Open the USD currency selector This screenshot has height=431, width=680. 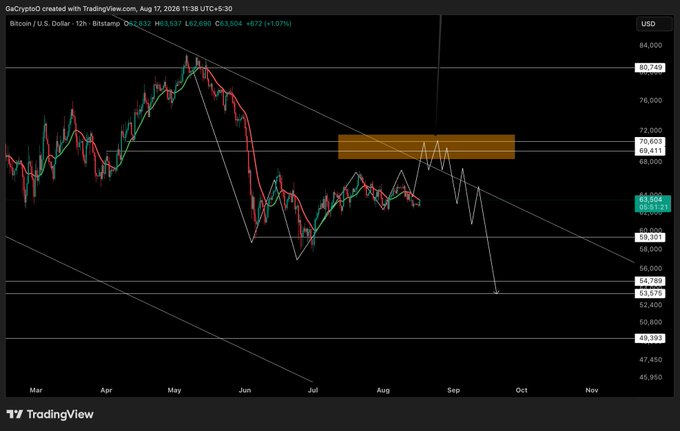pos(654,24)
